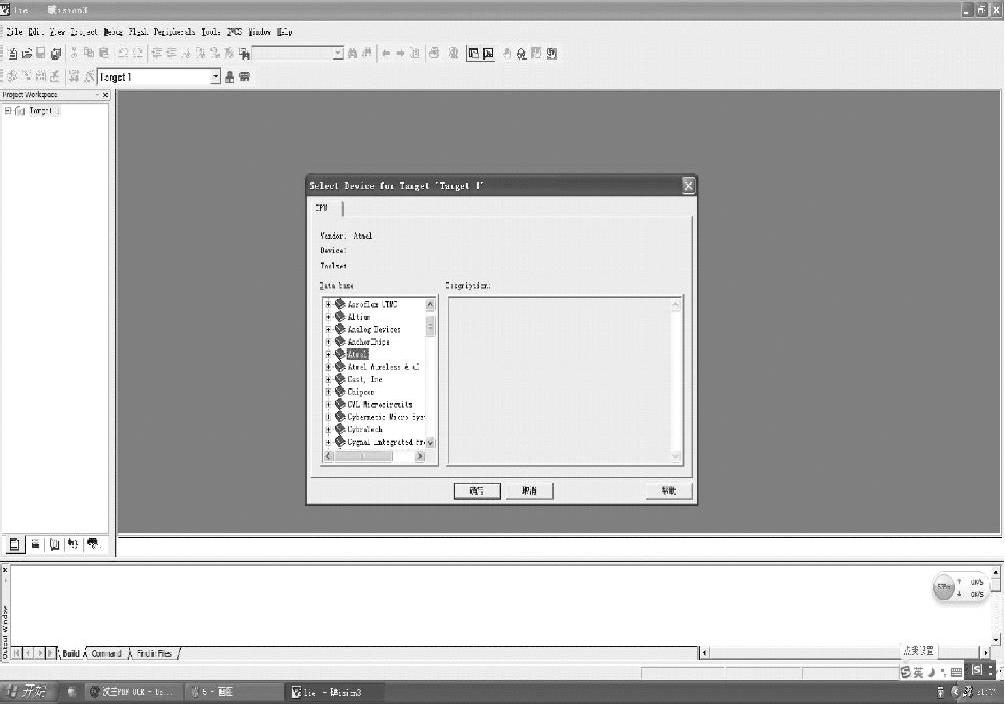Expand the highlighted Atmel vendor node

click(328, 355)
